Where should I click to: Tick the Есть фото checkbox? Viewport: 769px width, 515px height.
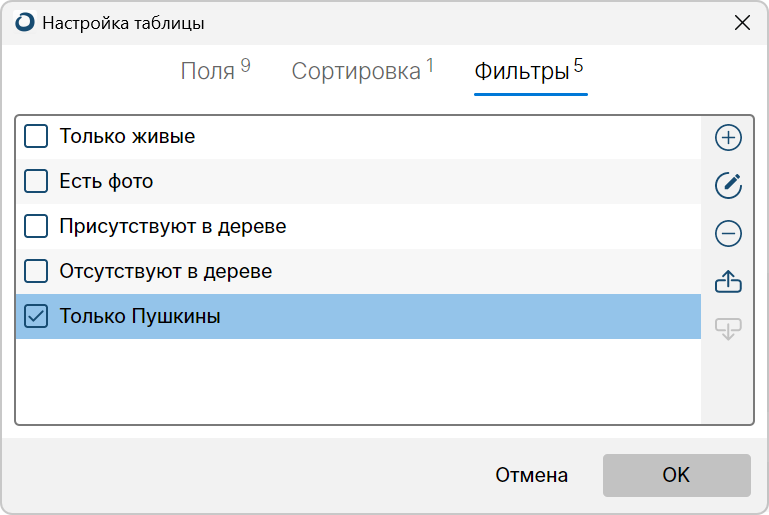tap(36, 181)
